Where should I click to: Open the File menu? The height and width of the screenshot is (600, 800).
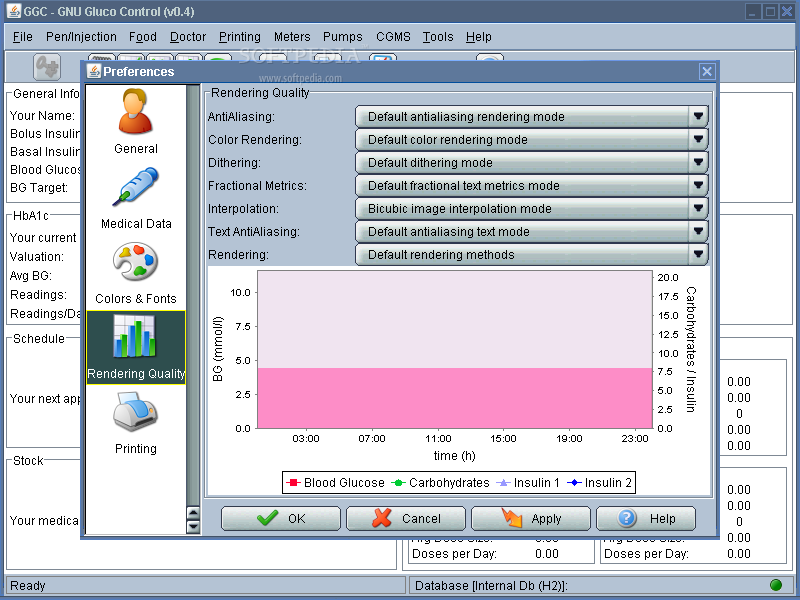click(x=22, y=37)
